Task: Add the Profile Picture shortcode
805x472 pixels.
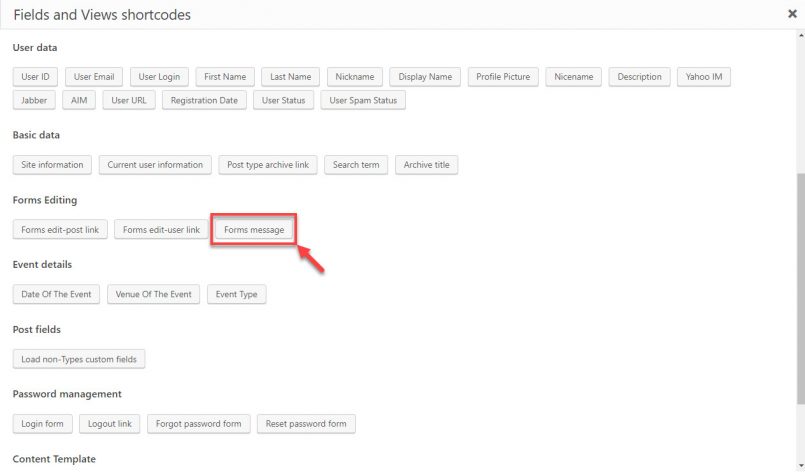Action: click(x=503, y=77)
